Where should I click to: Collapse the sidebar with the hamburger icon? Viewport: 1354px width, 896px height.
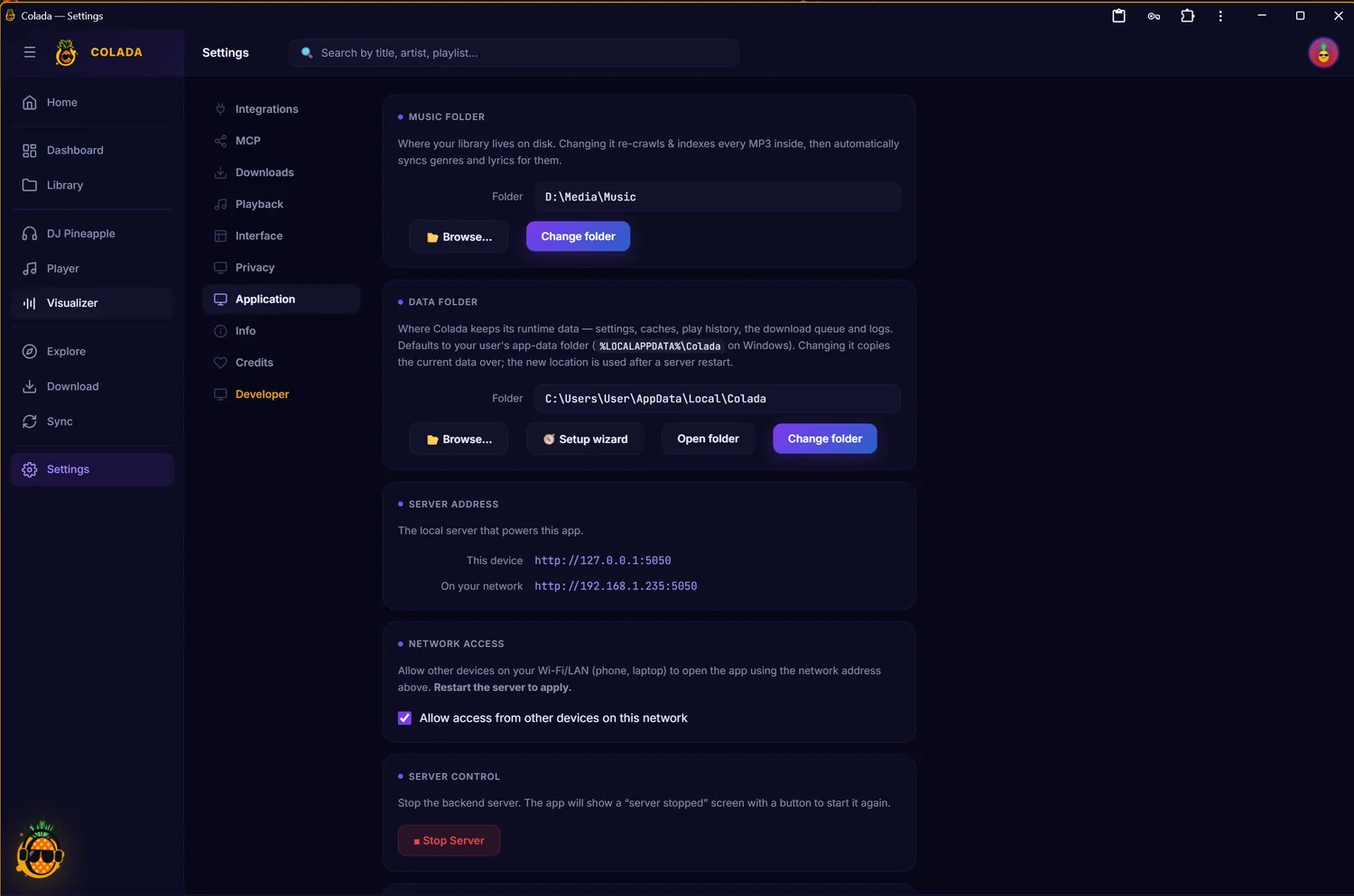tap(30, 52)
